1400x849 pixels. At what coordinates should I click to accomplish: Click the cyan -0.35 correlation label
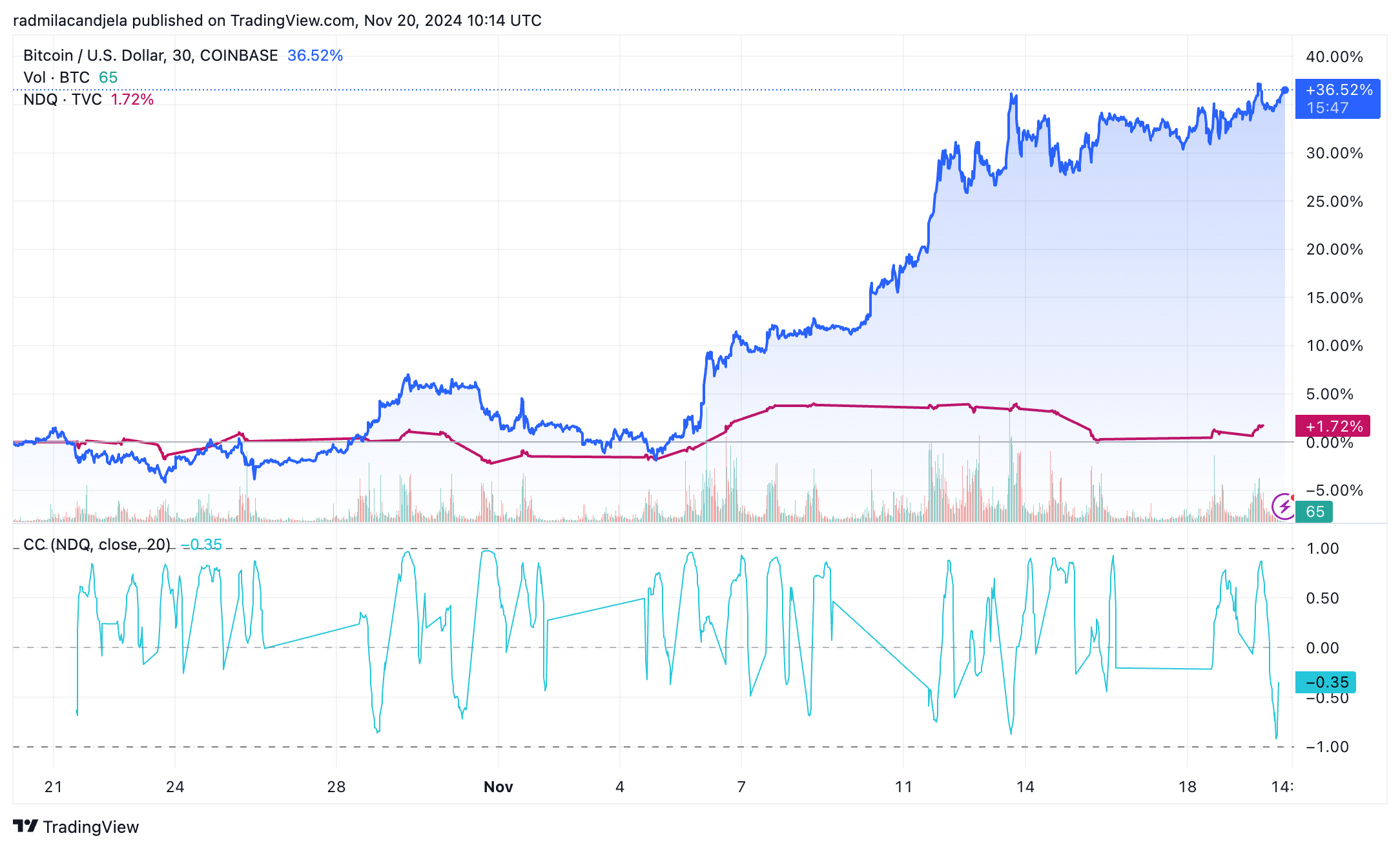(1325, 682)
